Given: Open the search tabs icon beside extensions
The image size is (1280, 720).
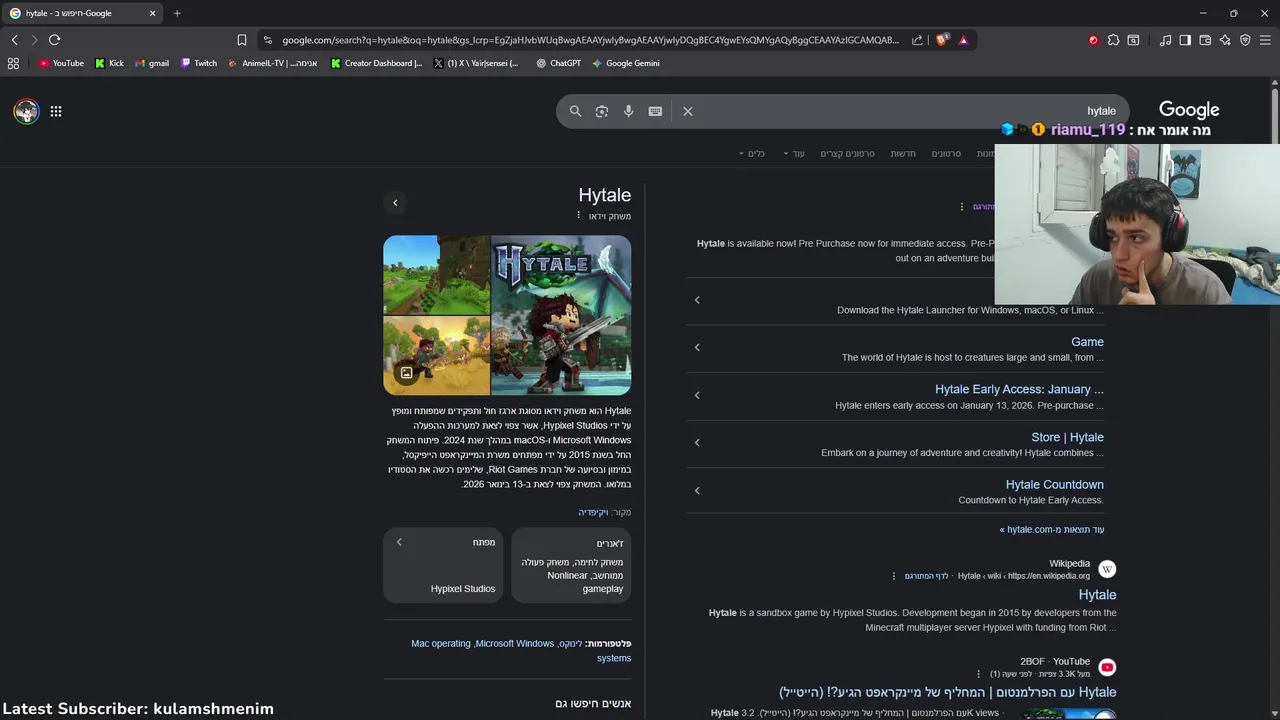Looking at the screenshot, I should (1133, 40).
